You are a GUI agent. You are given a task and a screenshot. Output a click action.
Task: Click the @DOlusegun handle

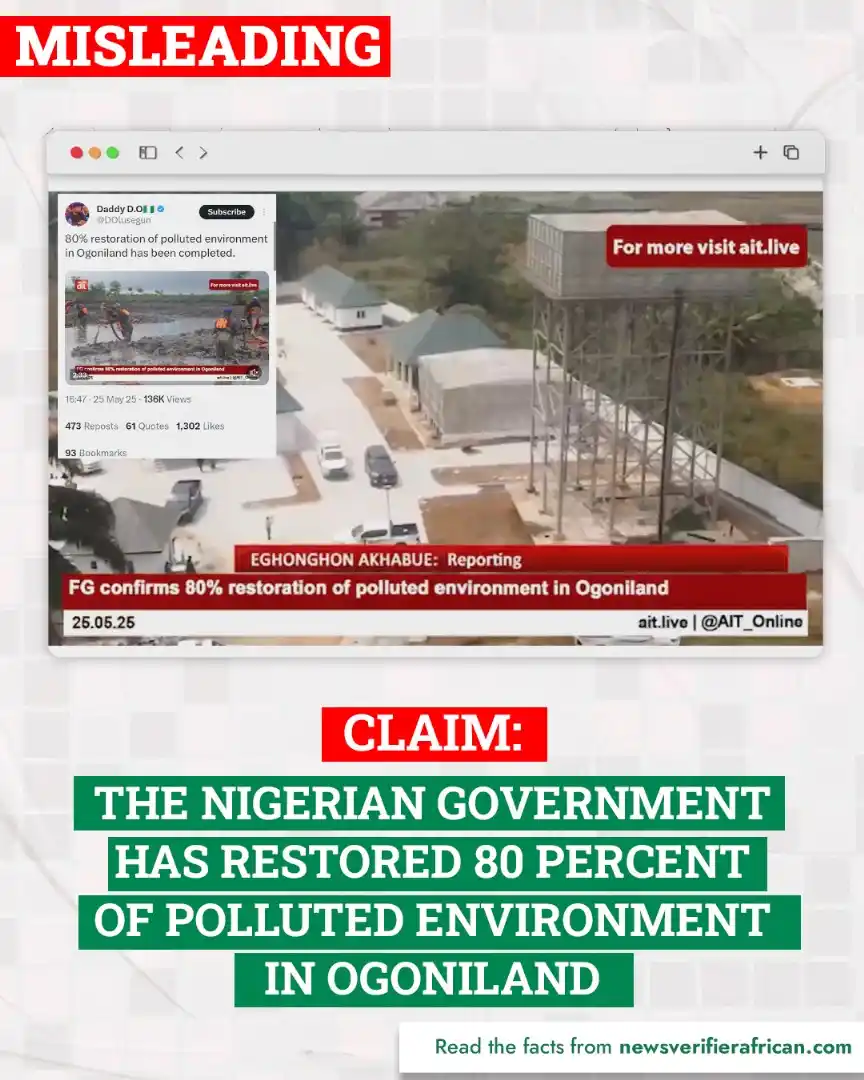pos(123,220)
